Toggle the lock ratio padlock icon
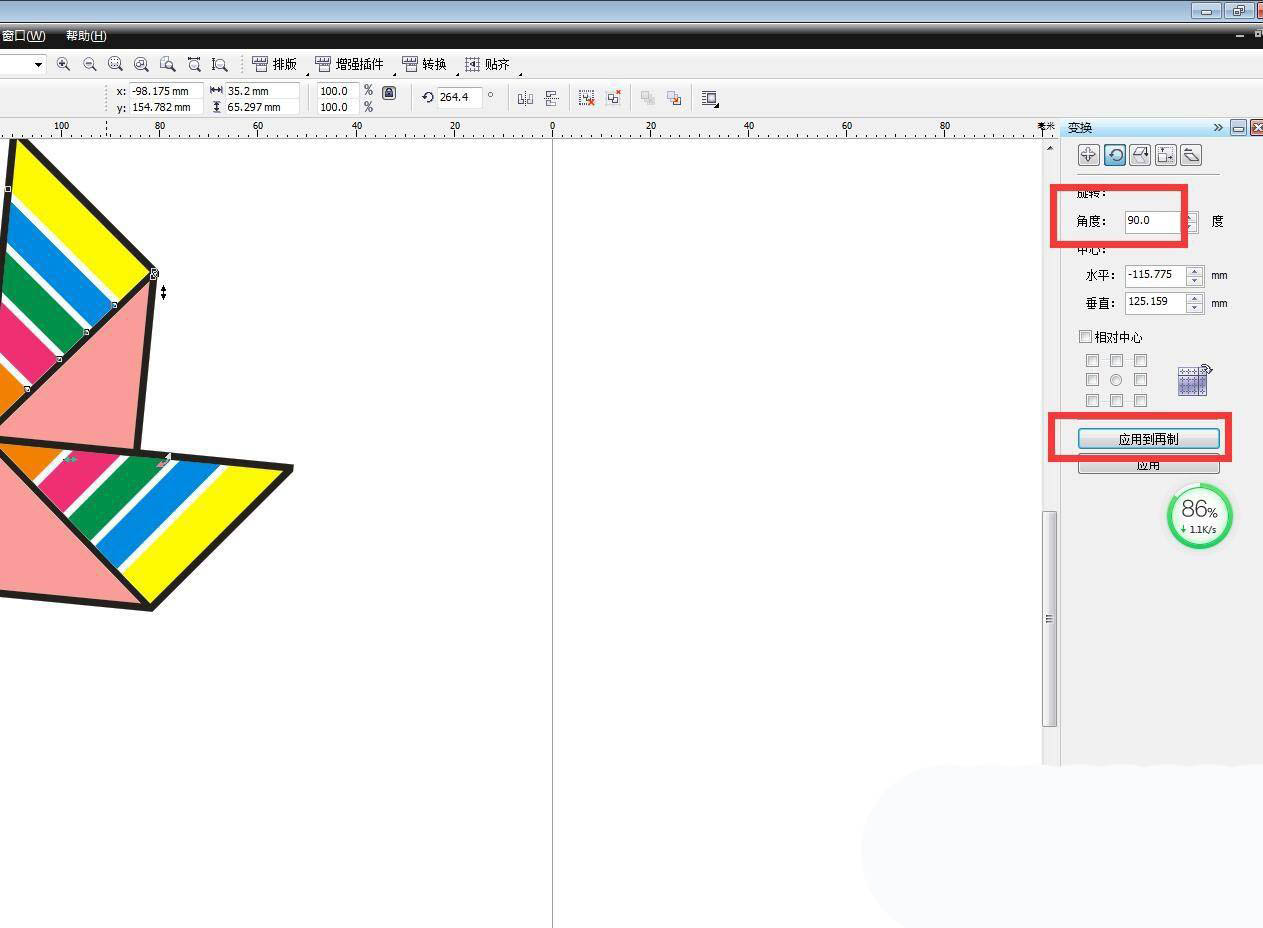This screenshot has height=928, width=1263. tap(389, 93)
